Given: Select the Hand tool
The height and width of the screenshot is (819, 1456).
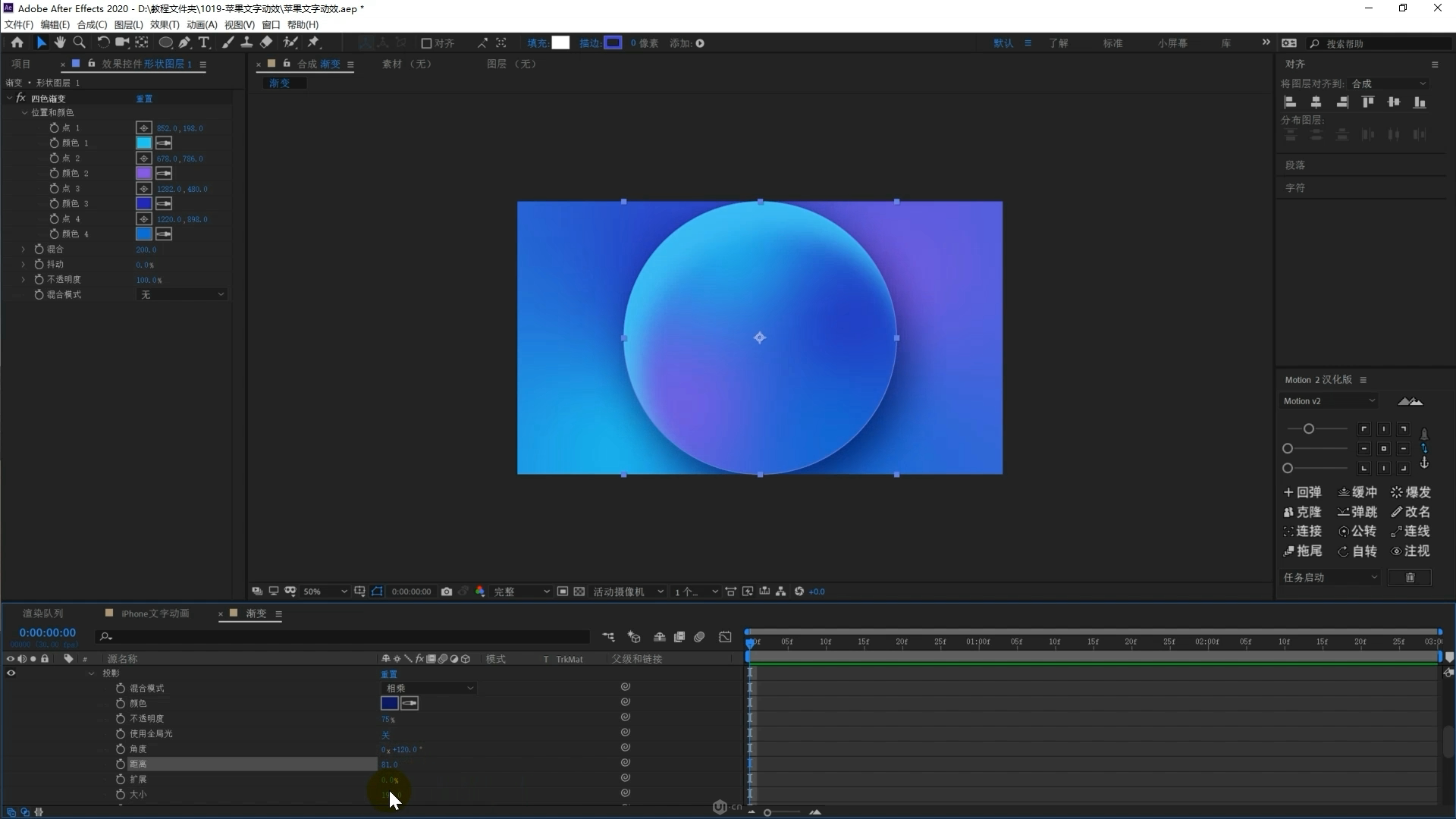Looking at the screenshot, I should (x=60, y=43).
